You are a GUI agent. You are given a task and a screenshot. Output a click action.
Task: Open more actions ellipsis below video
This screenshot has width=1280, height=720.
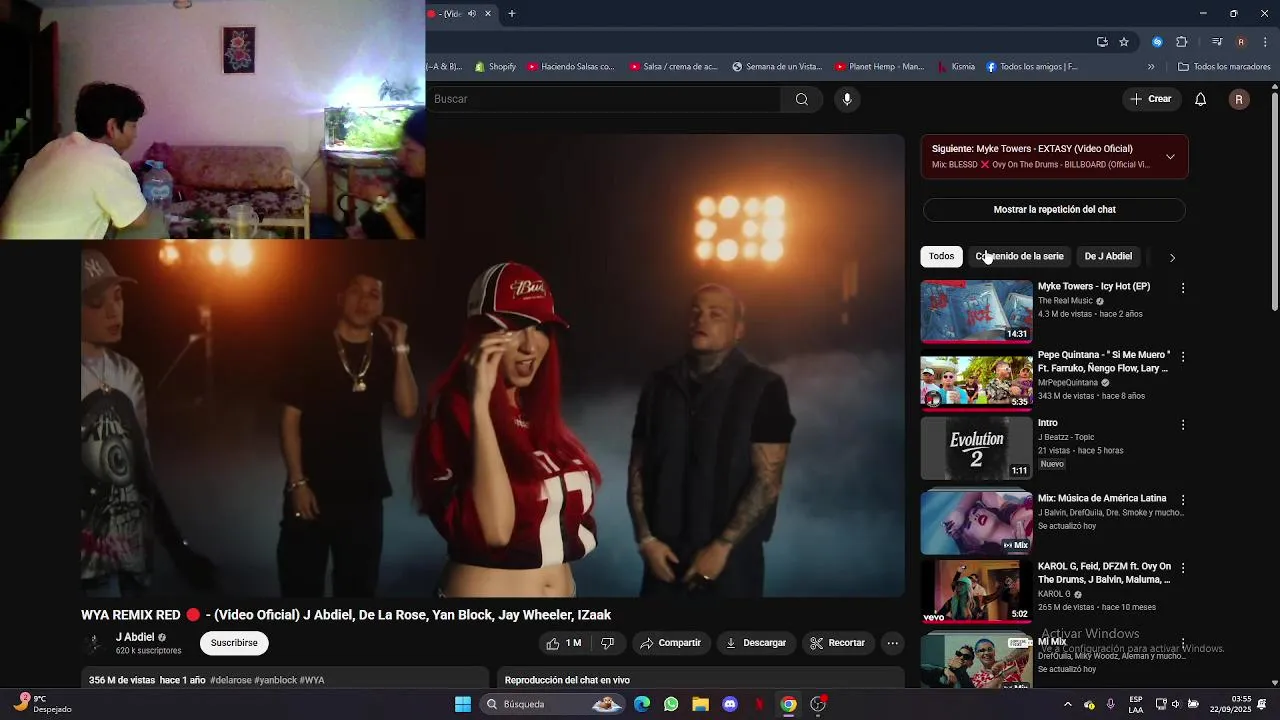click(x=893, y=643)
